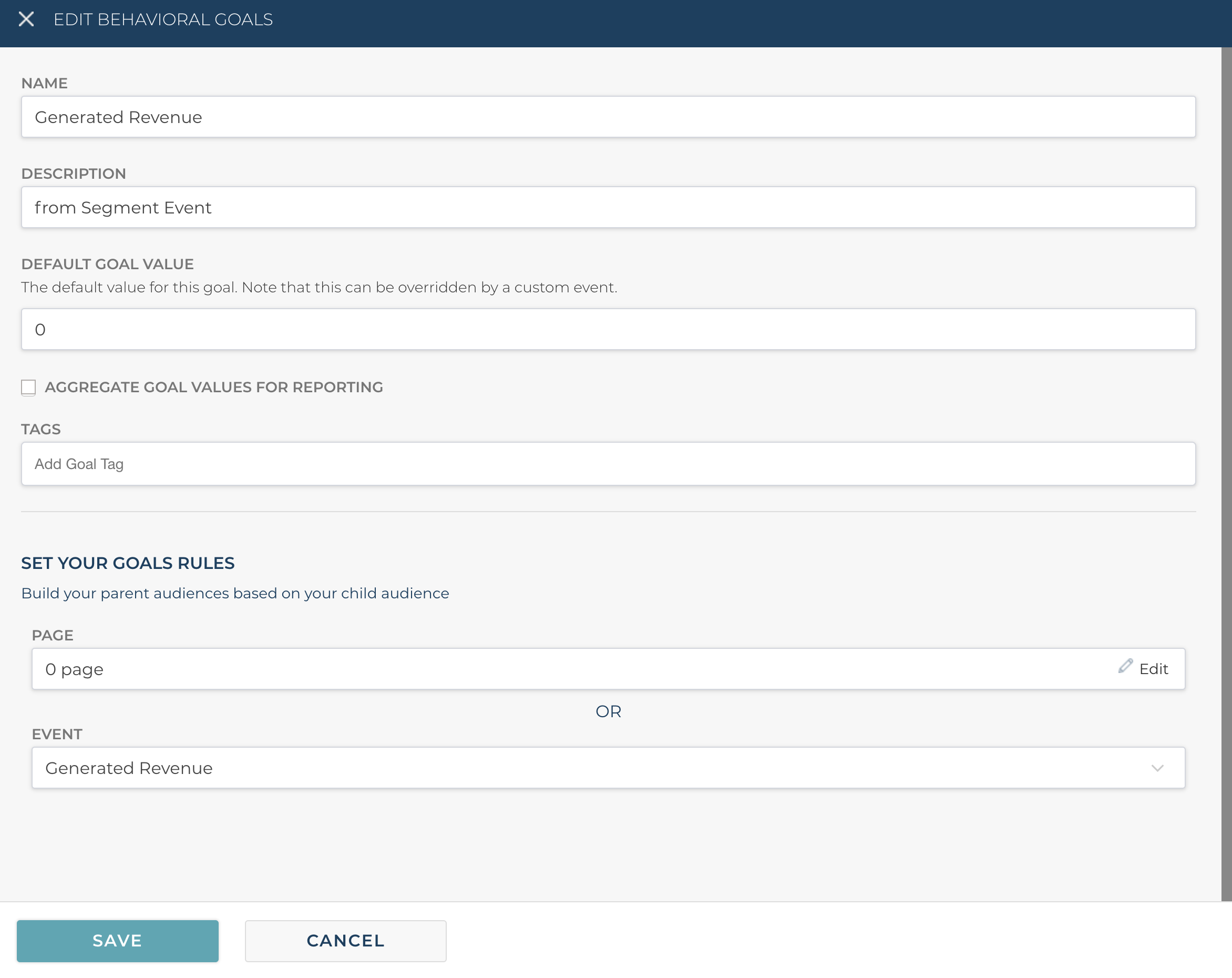
Task: Click the Edit link for Page rule
Action: [x=1153, y=669]
